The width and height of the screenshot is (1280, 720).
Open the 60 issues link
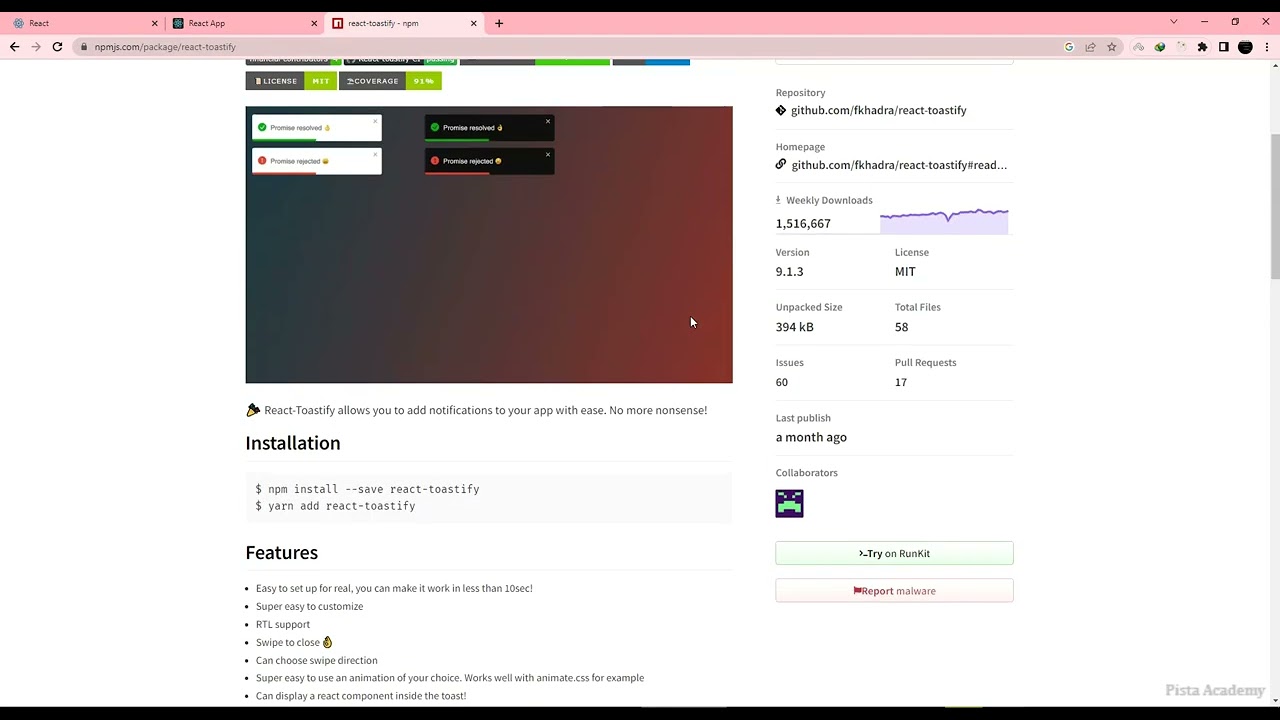click(781, 382)
